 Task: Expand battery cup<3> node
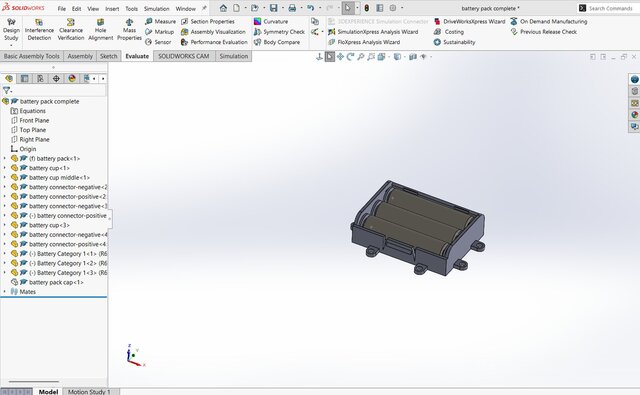4,225
